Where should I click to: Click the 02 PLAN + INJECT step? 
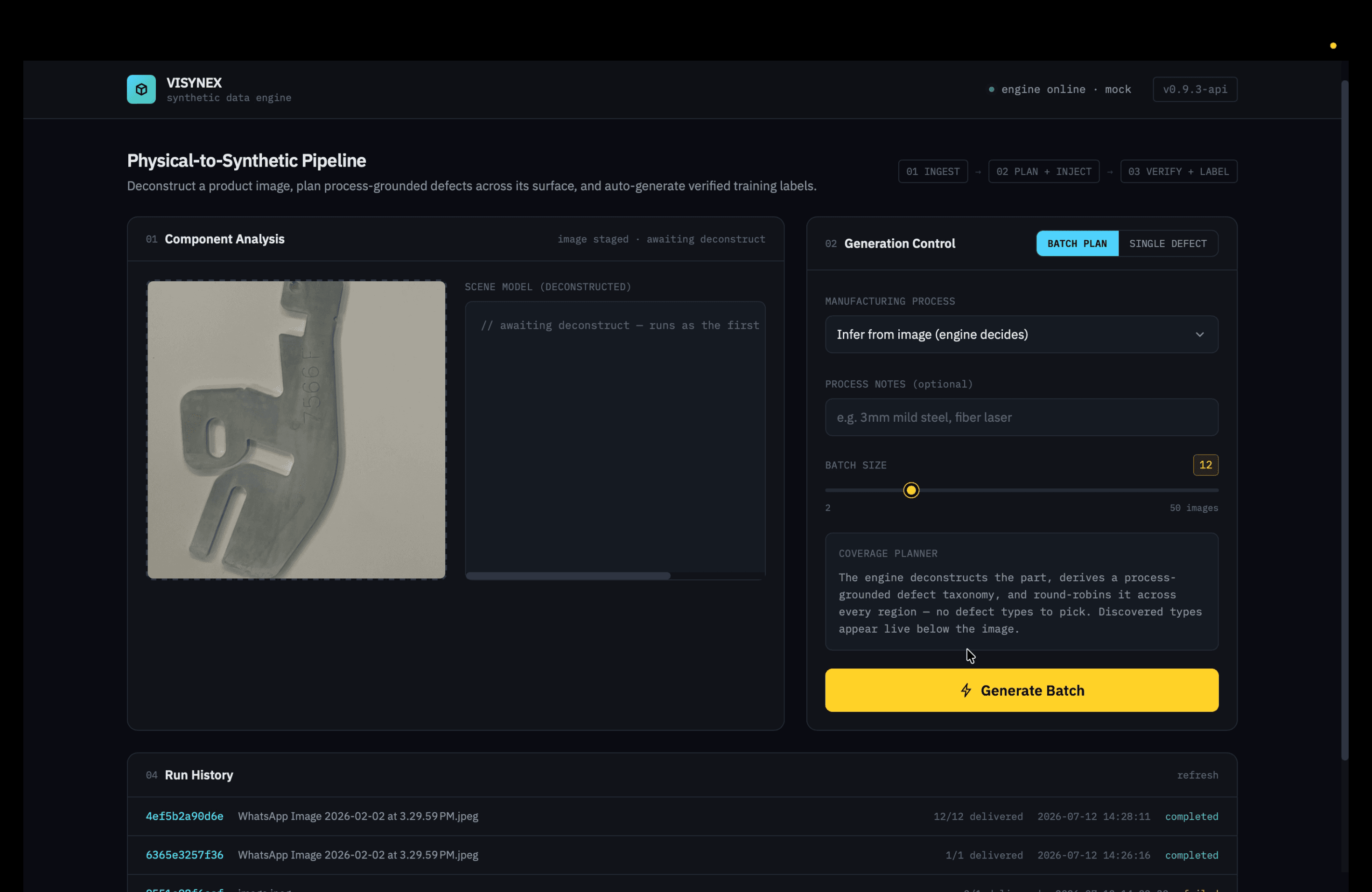1043,172
